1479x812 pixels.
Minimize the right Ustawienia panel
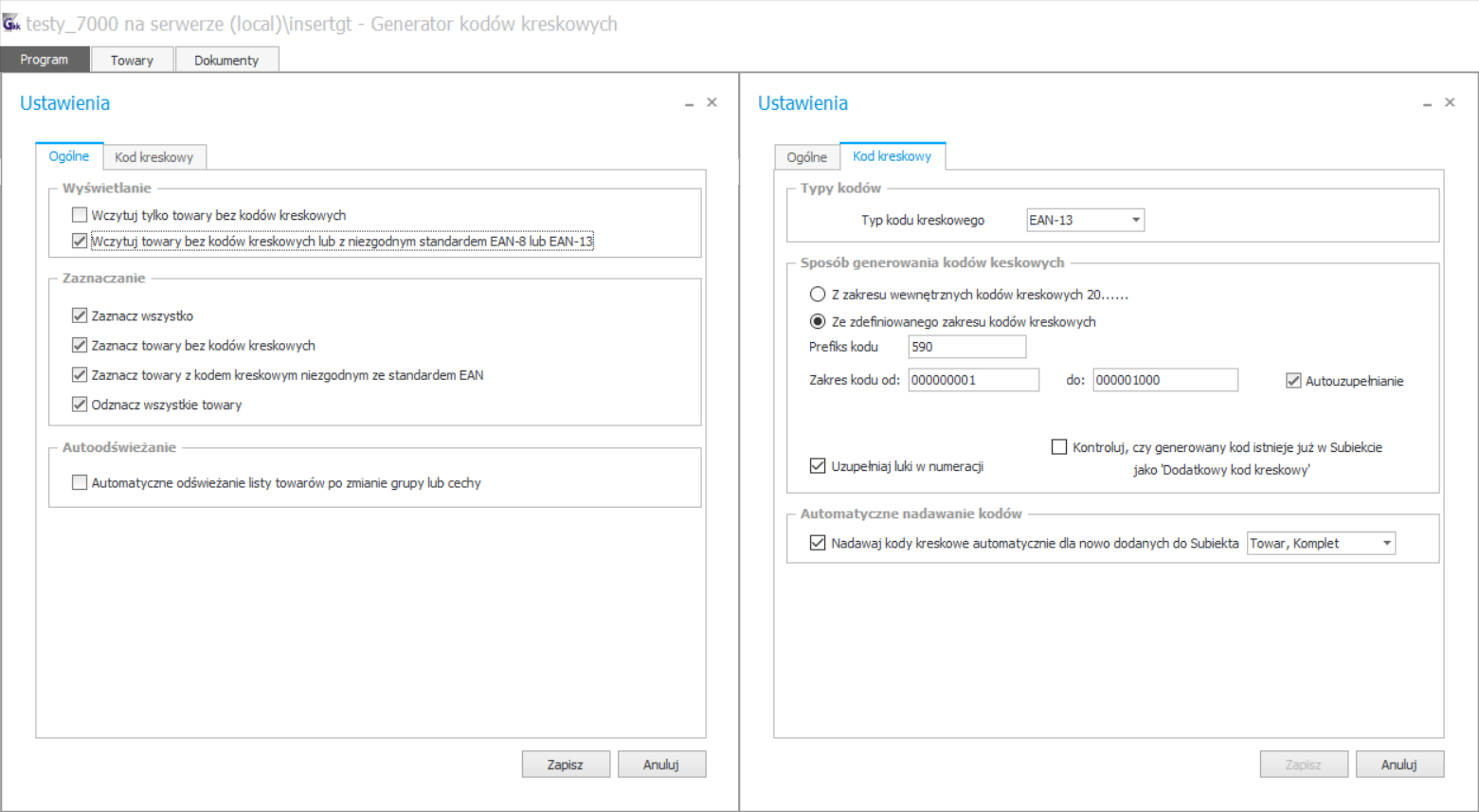click(1427, 103)
